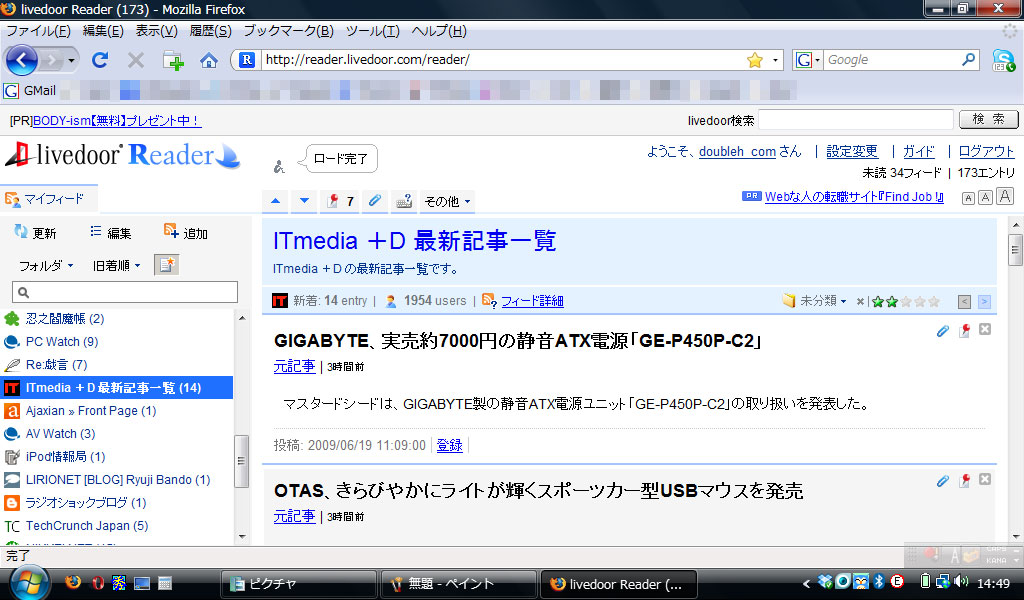Image resolution: width=1024 pixels, height=600 pixels.
Task: Open new tab with green plus icon
Action: pos(173,60)
